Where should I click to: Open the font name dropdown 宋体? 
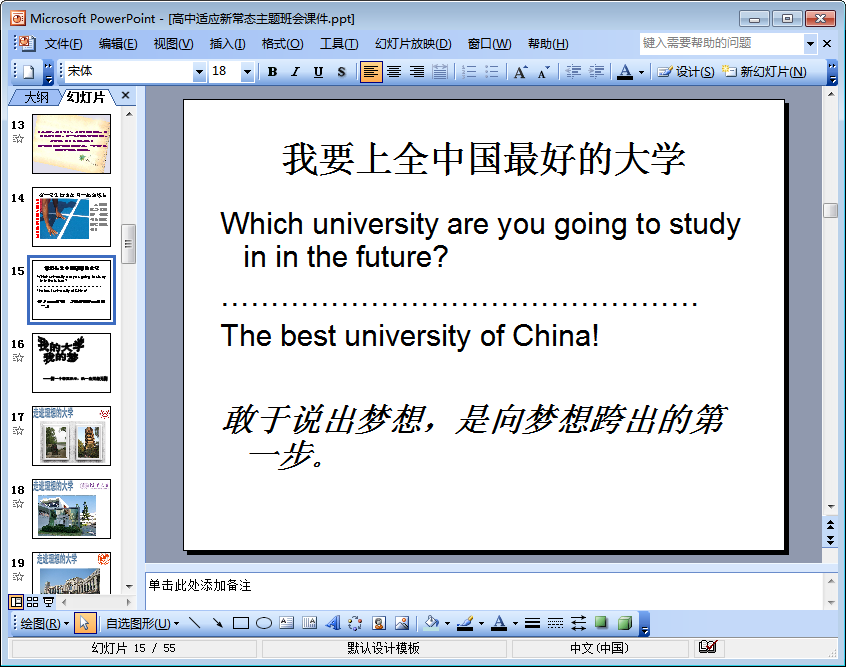[199, 72]
